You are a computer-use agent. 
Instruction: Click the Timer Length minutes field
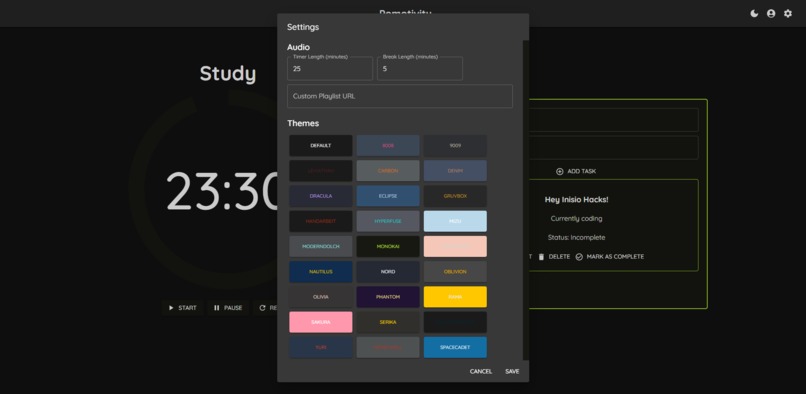(x=330, y=68)
